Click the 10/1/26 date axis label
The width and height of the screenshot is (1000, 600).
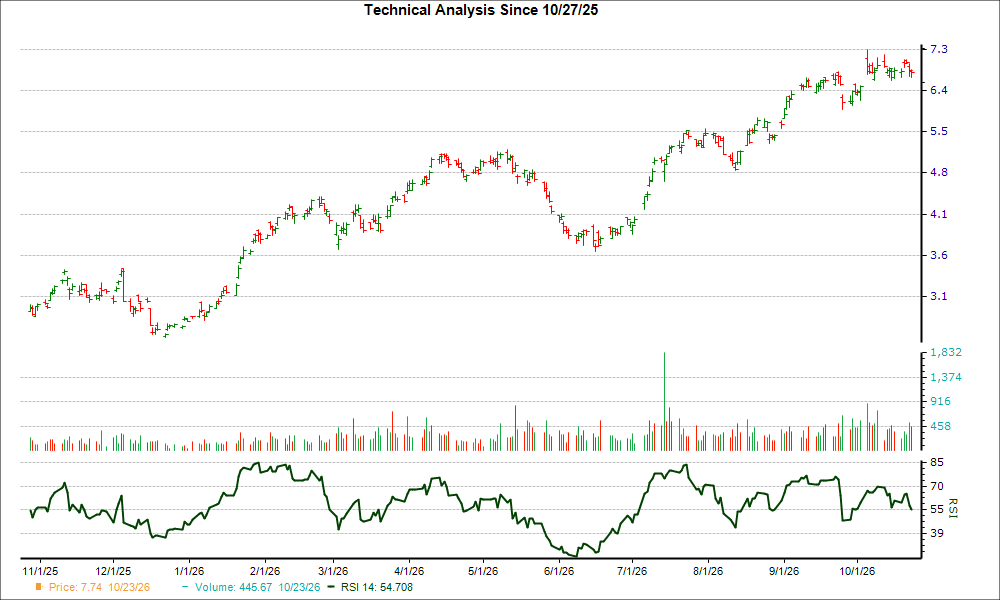(857, 571)
